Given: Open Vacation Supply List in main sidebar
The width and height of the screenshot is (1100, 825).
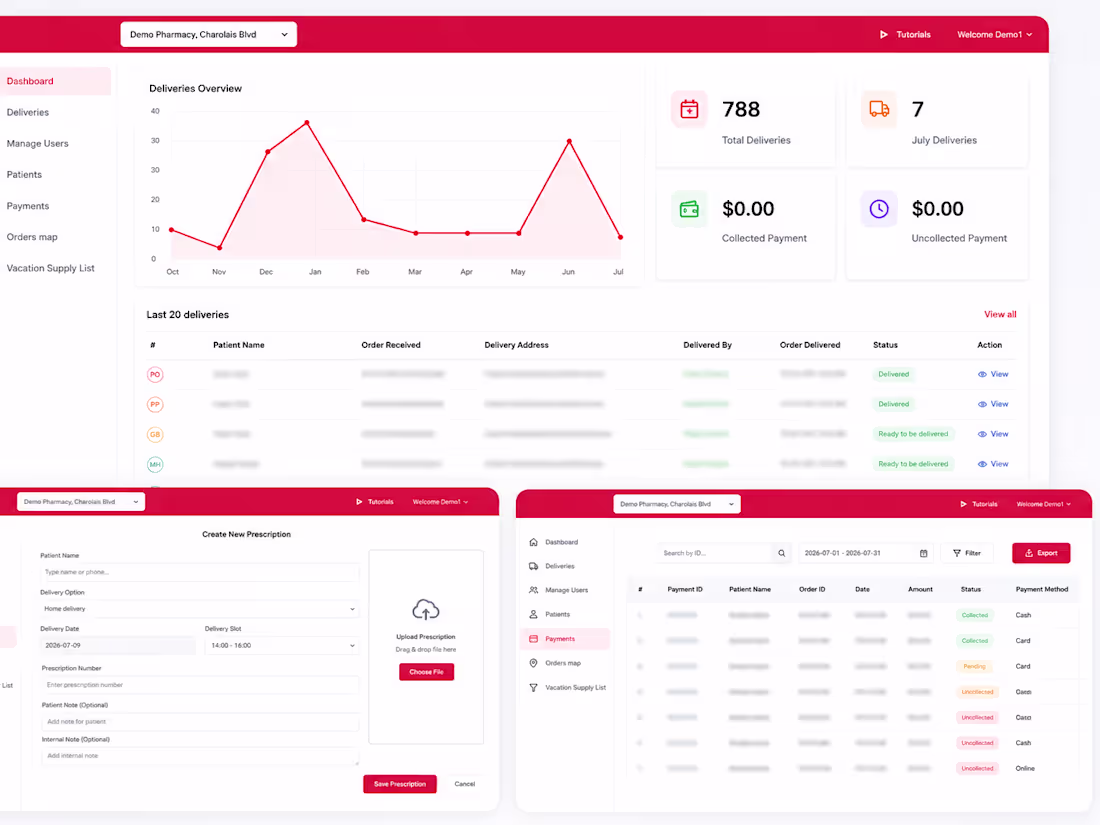Looking at the screenshot, I should [51, 268].
